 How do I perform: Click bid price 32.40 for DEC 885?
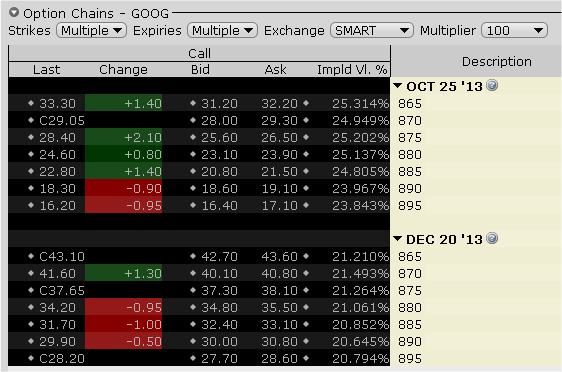[x=219, y=325]
